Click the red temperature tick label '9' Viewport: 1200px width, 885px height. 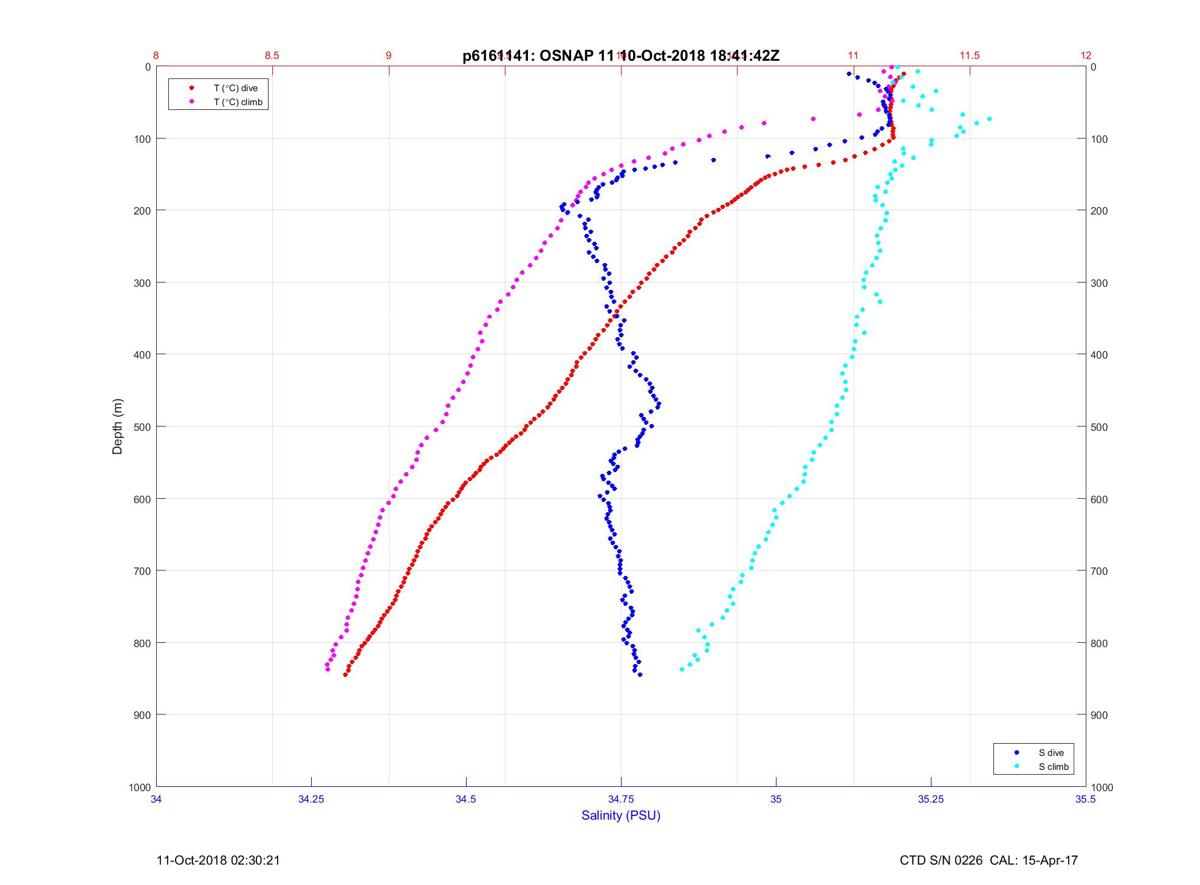pos(389,56)
